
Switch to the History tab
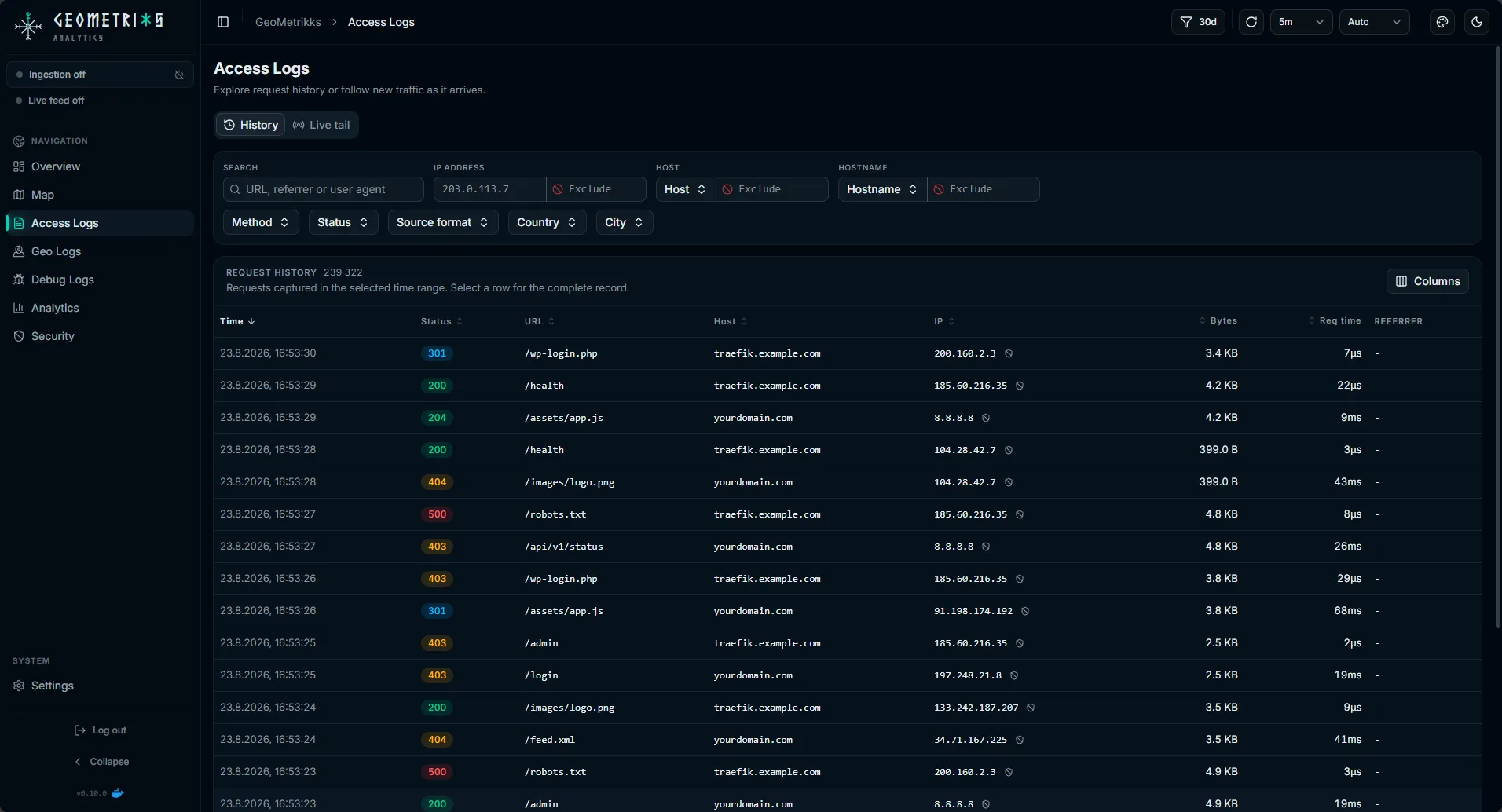click(251, 125)
